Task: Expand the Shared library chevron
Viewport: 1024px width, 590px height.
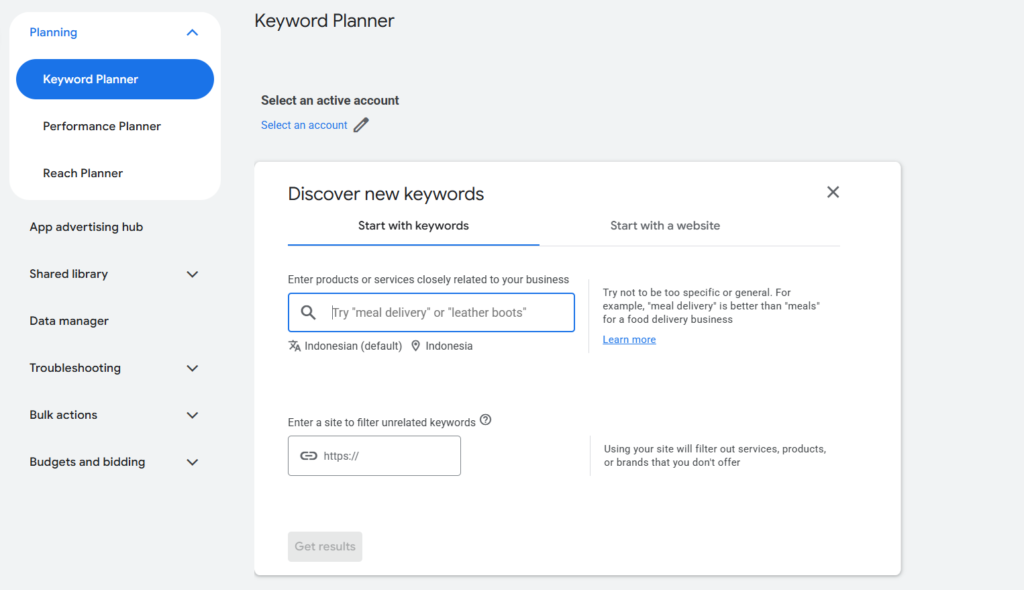Action: [192, 274]
